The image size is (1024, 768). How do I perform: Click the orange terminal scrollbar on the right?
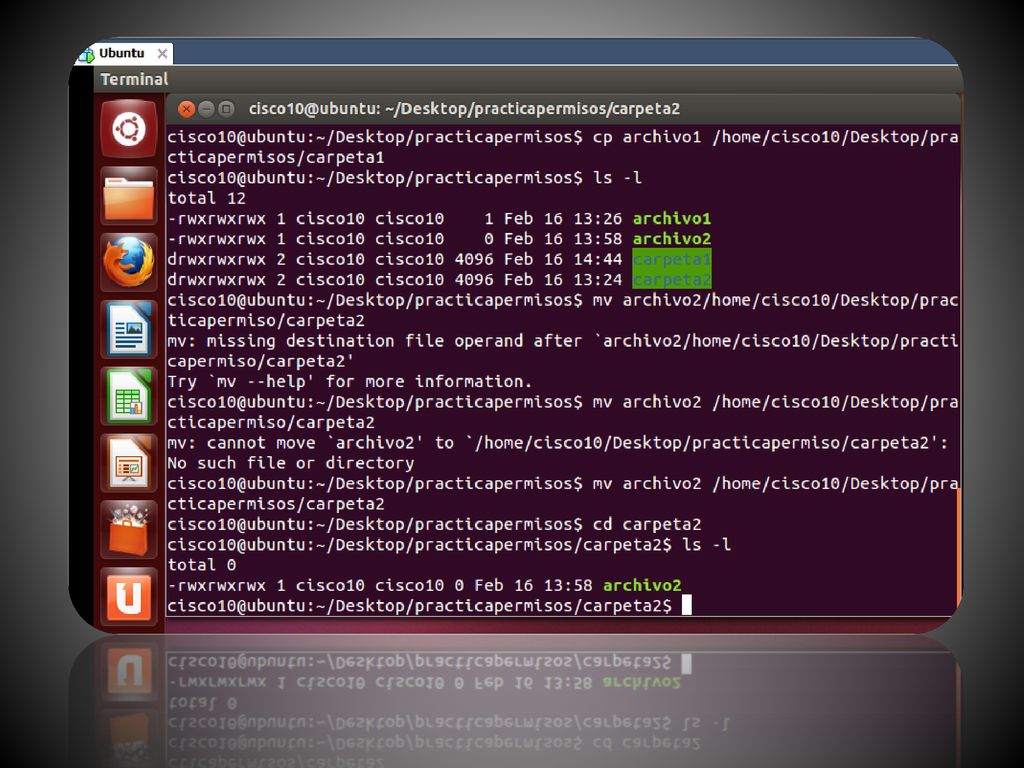click(x=958, y=549)
